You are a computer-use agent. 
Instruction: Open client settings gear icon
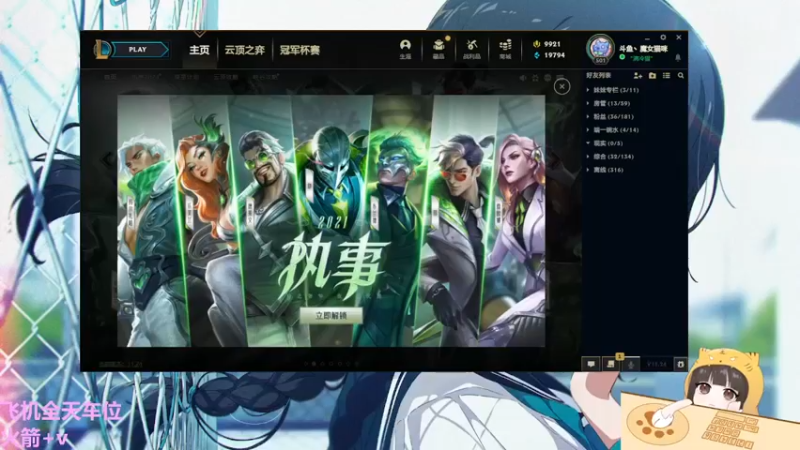(663, 37)
